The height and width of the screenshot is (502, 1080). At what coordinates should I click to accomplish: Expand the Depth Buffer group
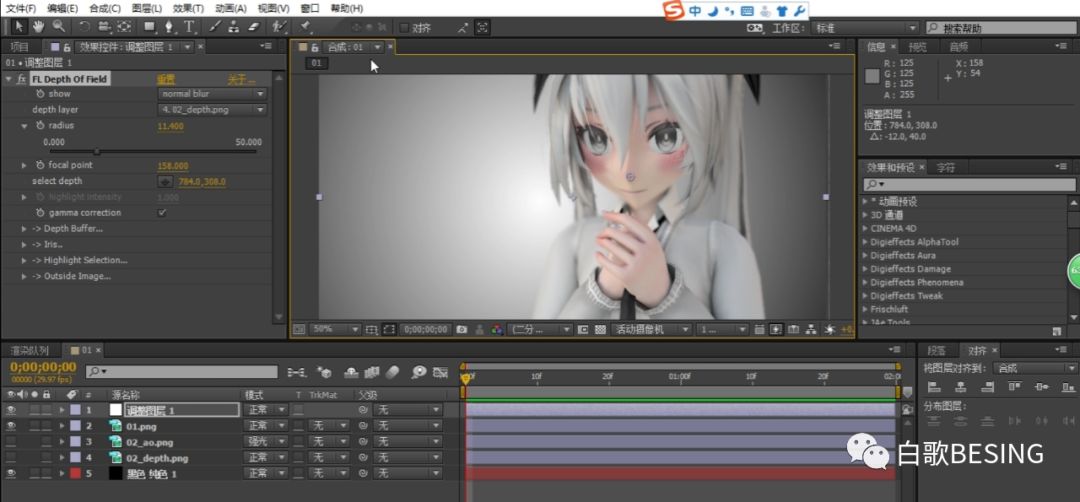[24, 229]
